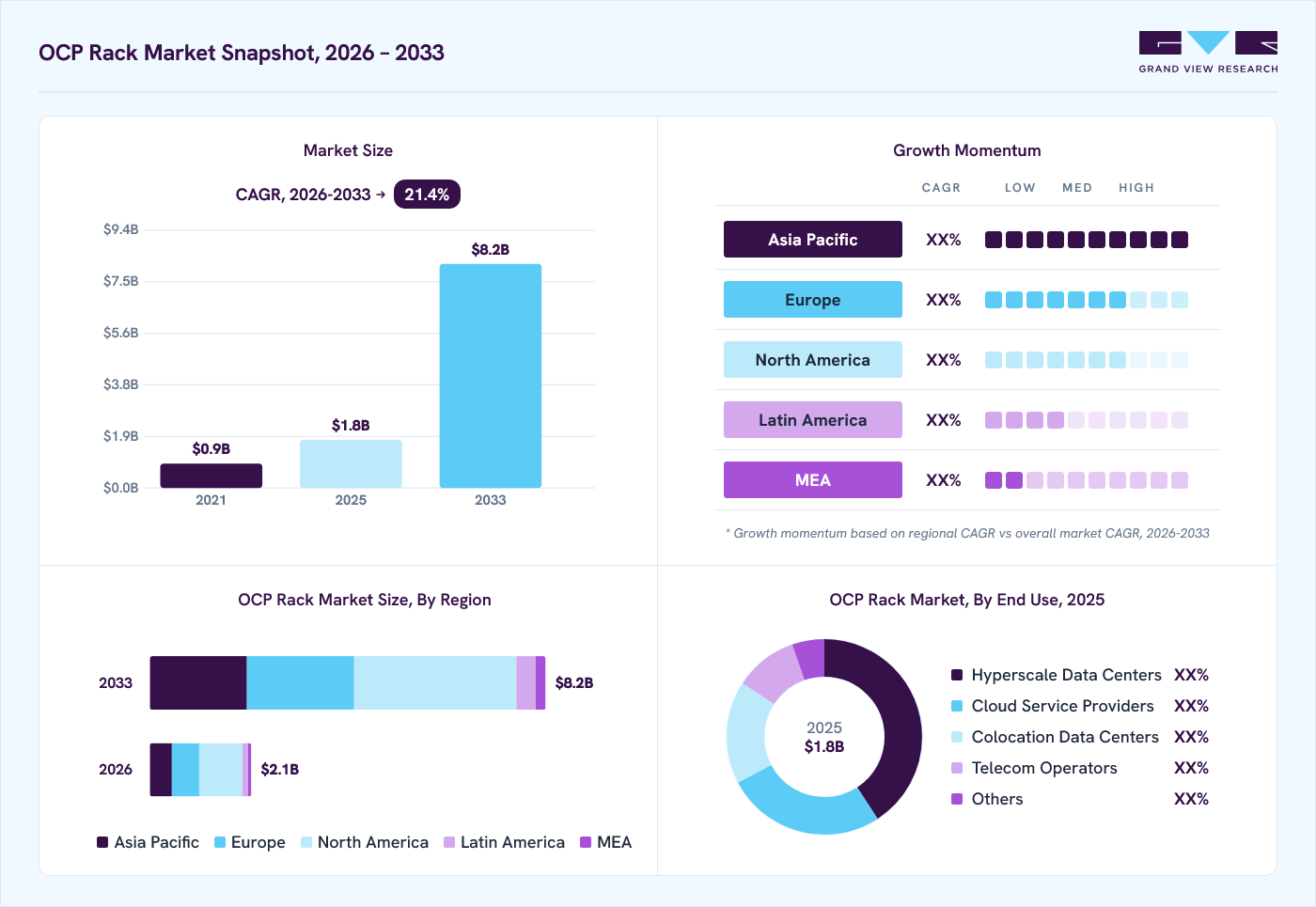Select the Europe region label
1316x907 pixels.
[x=813, y=300]
